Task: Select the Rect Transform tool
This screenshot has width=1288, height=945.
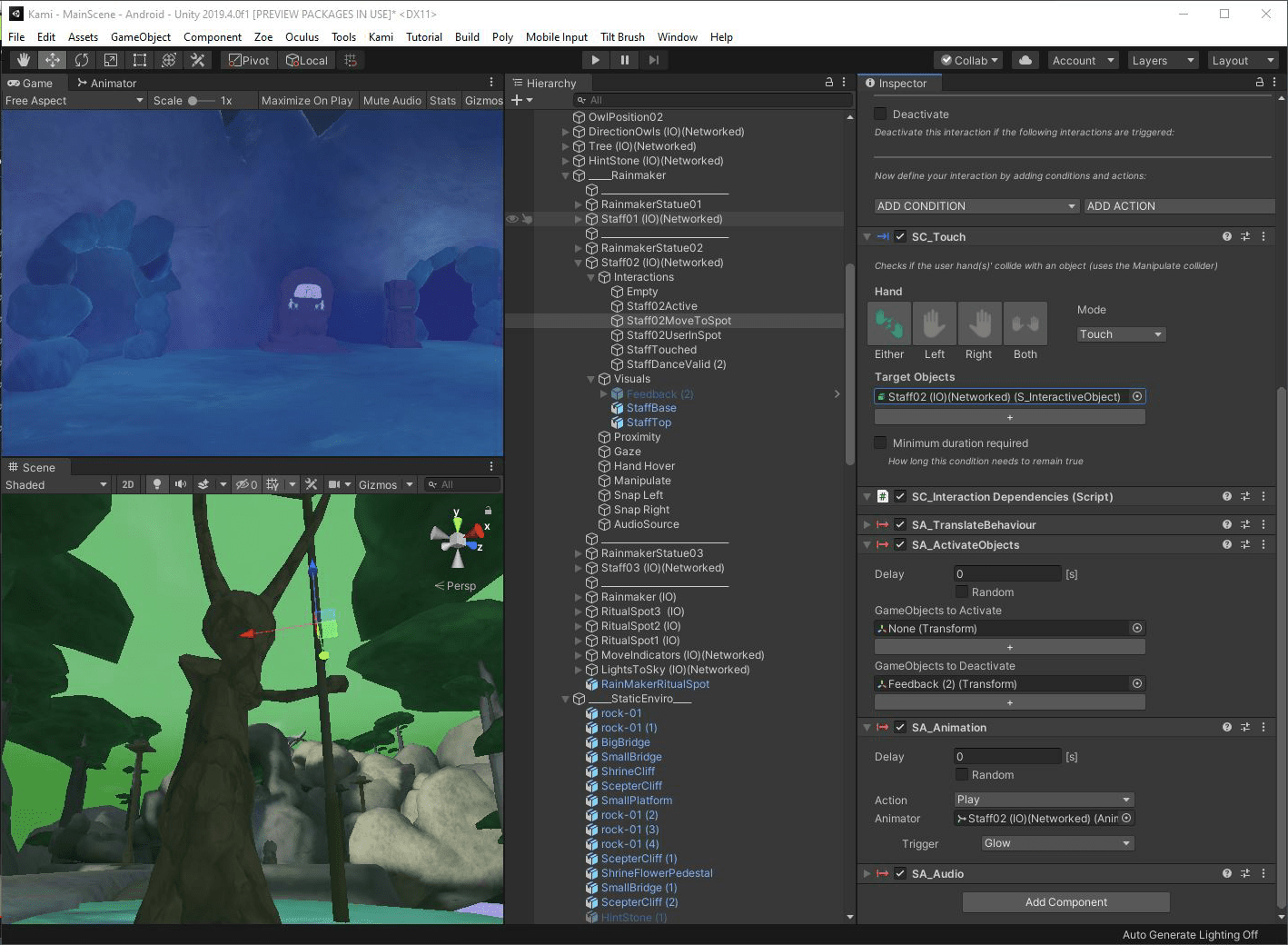Action: [140, 60]
